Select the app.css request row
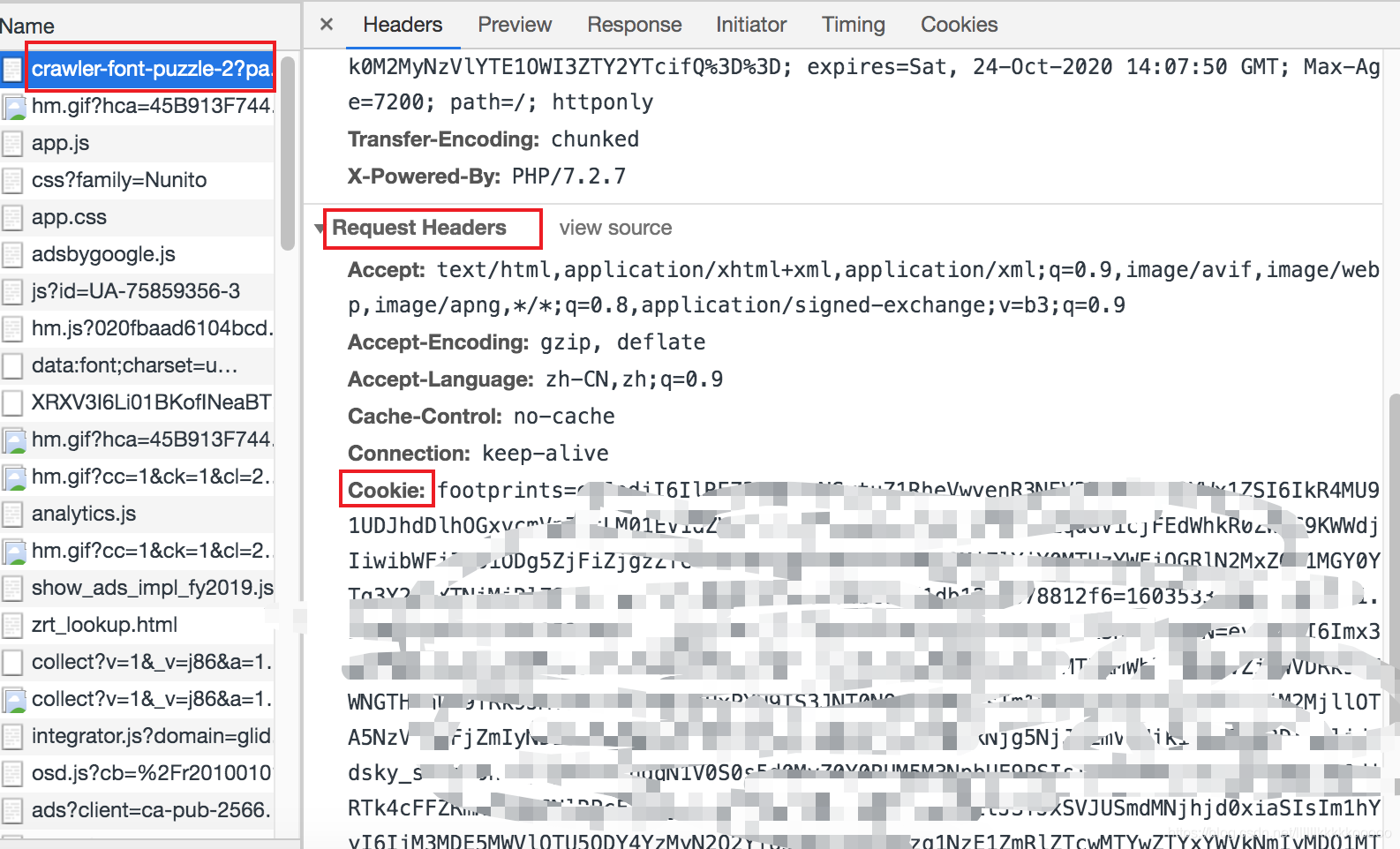 point(137,217)
